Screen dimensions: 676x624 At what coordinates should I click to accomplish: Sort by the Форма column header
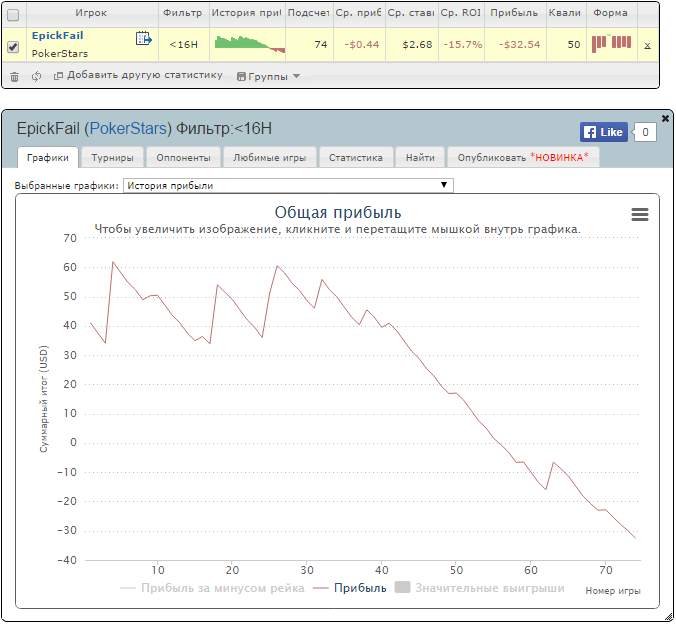(610, 13)
